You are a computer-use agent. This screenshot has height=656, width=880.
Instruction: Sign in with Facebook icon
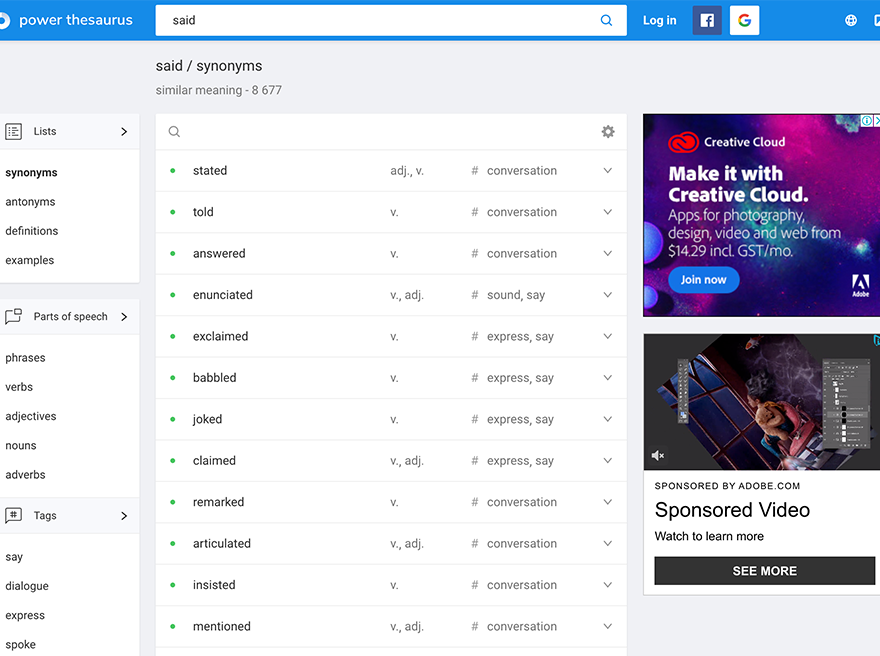click(707, 20)
